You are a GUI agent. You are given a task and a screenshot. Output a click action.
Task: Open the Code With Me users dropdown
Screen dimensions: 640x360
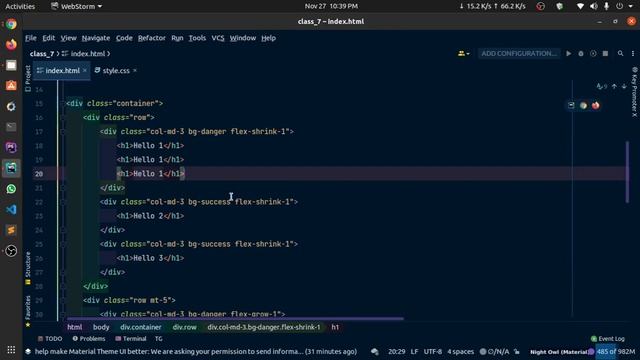[463, 53]
